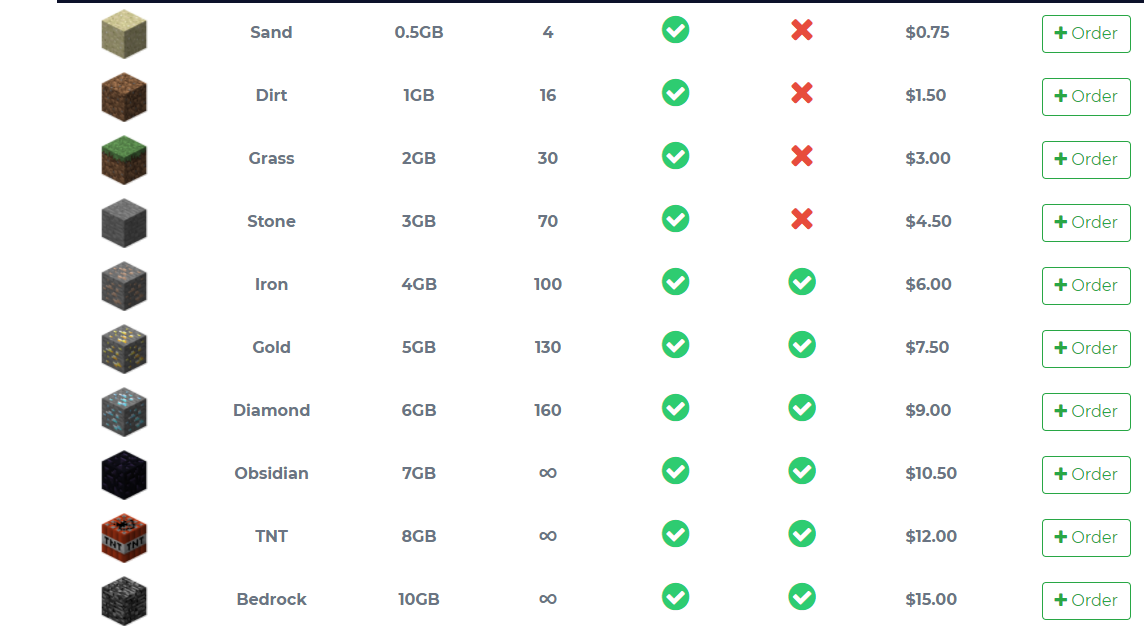
Task: Click the Dirt block icon
Action: click(x=124, y=97)
